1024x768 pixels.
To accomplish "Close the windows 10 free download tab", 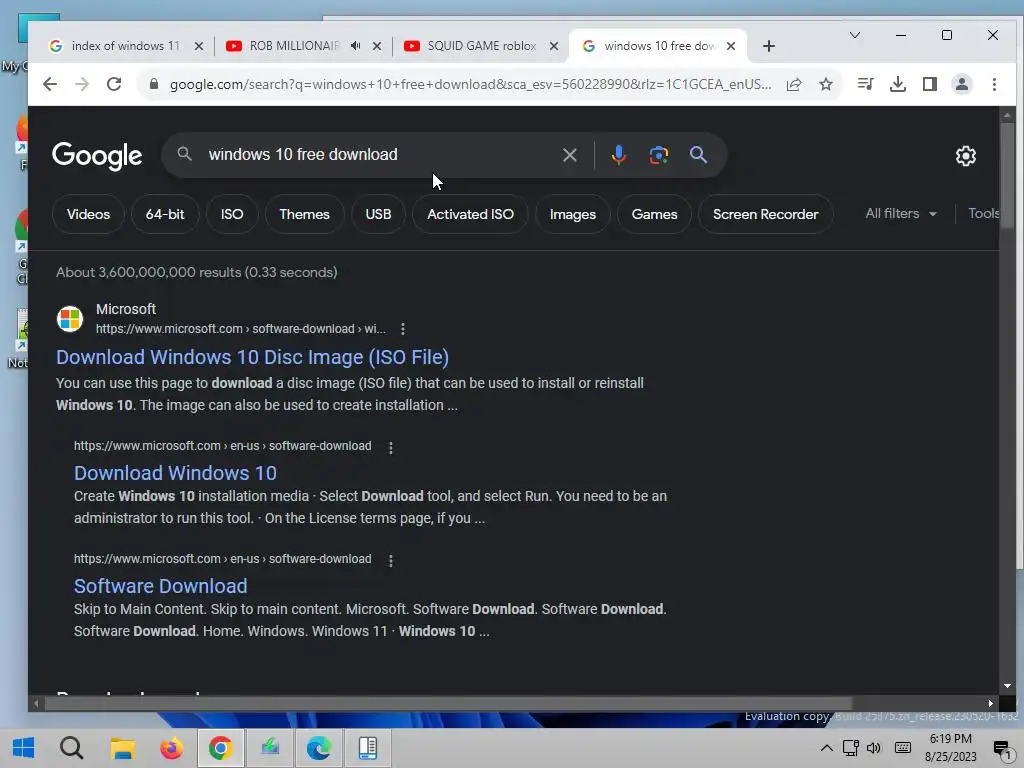I will [731, 46].
